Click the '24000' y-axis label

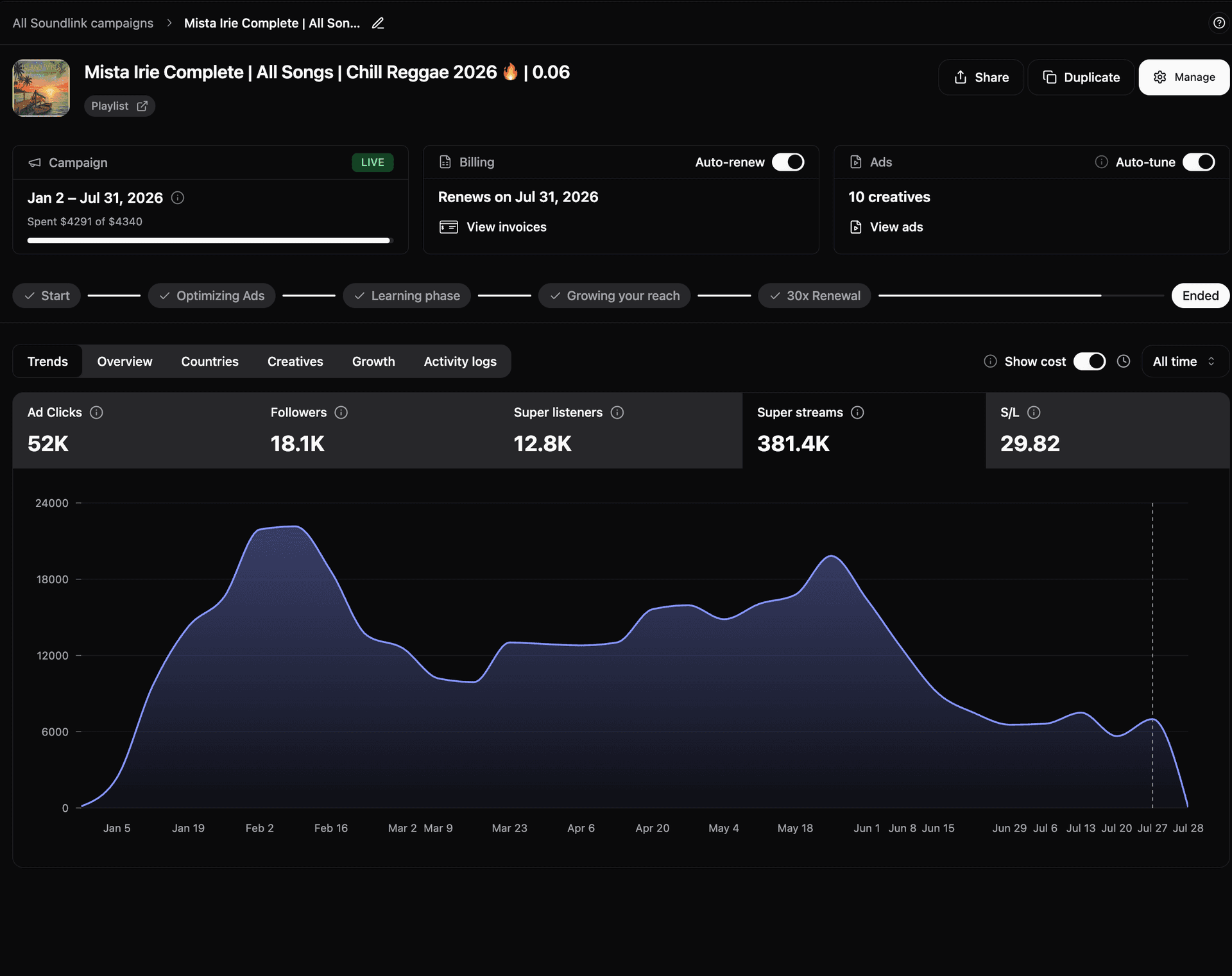(52, 503)
